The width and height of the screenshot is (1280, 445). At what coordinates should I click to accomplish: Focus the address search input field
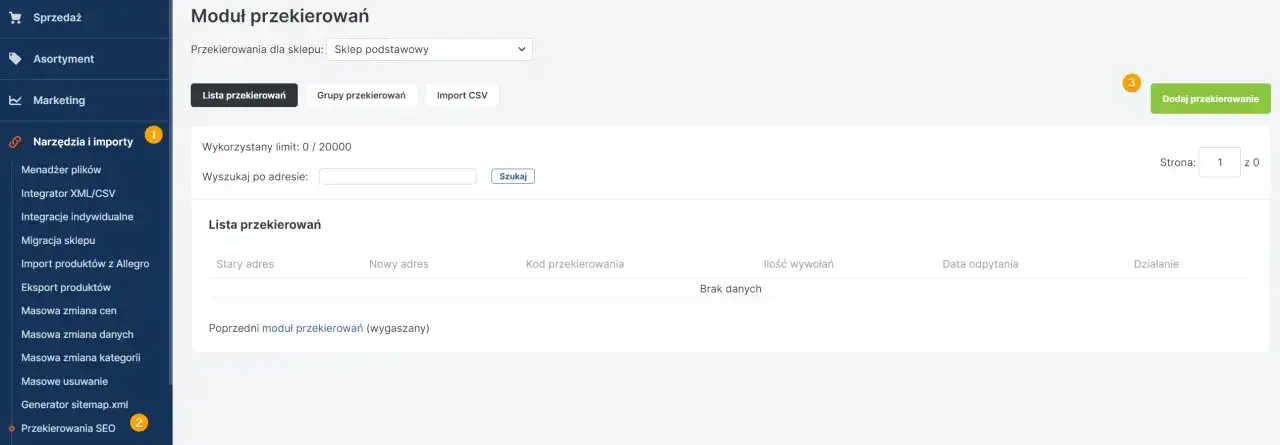pos(398,176)
